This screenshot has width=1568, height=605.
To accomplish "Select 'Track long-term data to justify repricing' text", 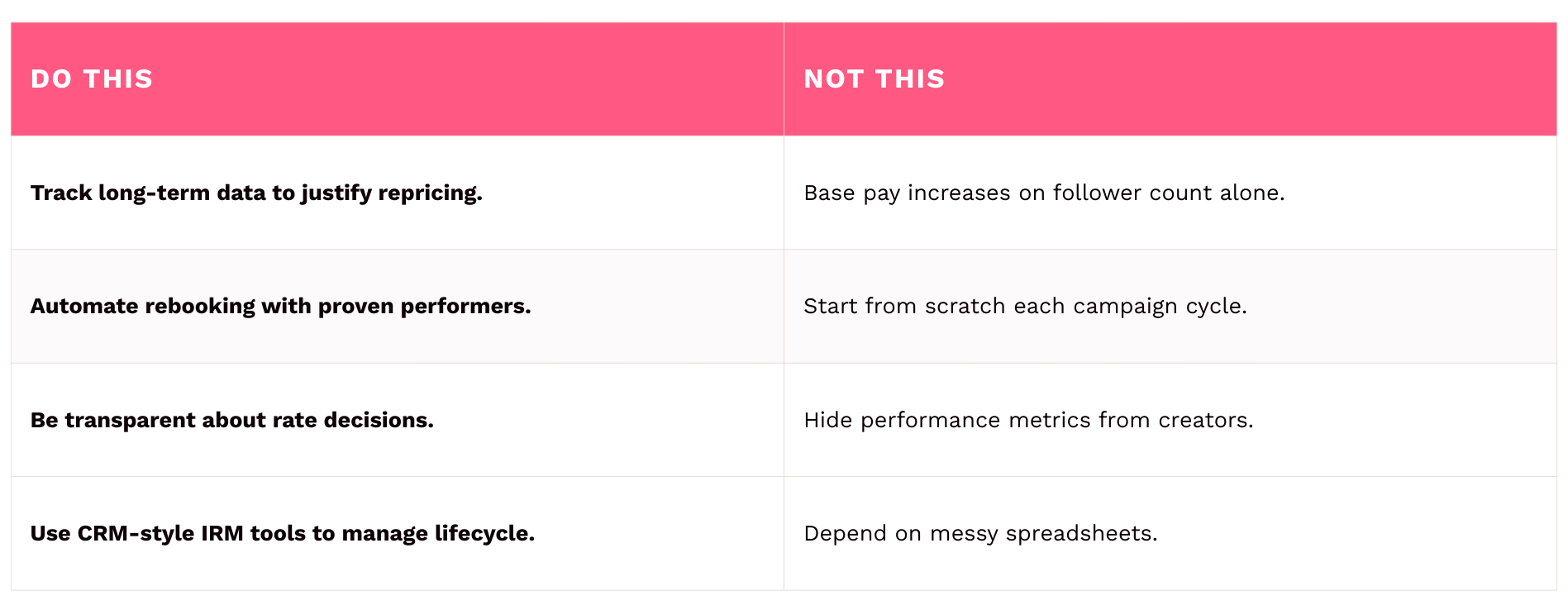I will pos(256,193).
